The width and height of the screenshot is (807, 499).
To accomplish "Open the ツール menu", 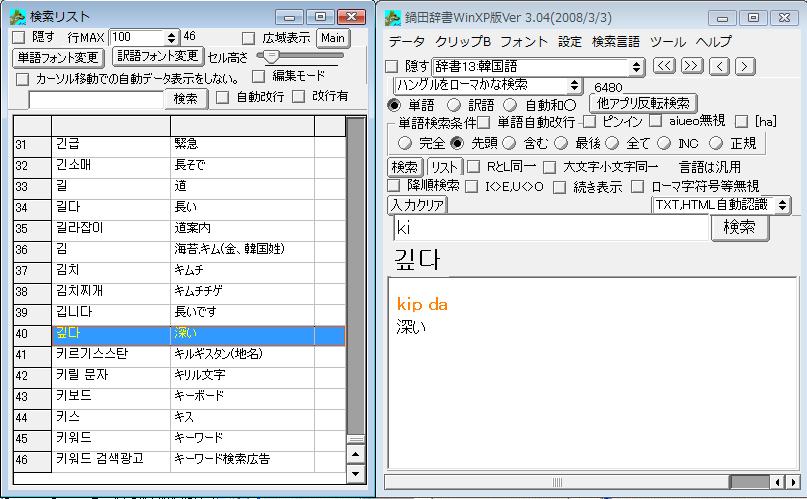I will tap(667, 42).
